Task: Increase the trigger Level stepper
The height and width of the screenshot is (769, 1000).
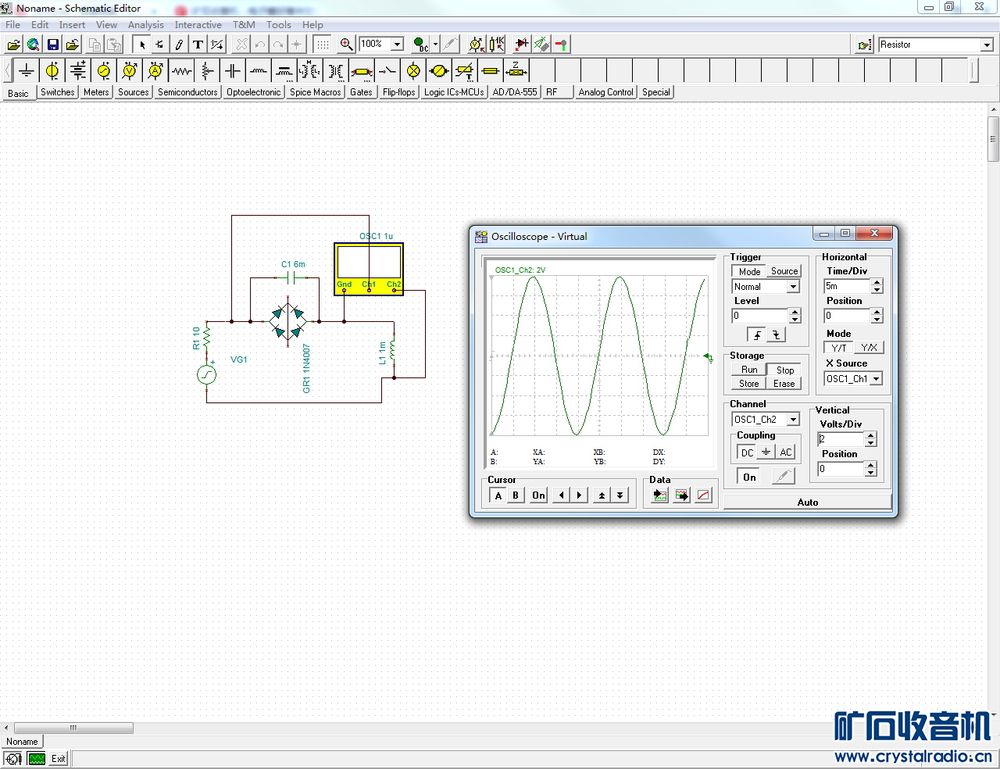Action: (x=794, y=312)
